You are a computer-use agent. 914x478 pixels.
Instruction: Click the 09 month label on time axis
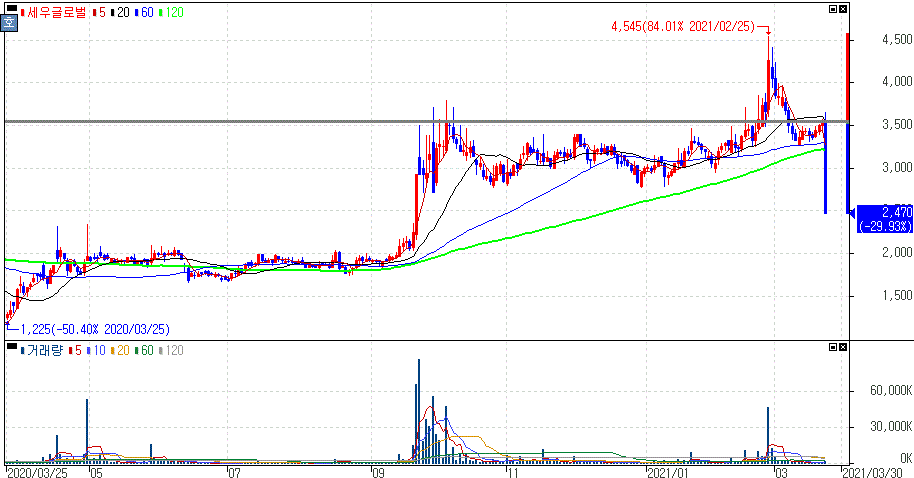coord(378,472)
